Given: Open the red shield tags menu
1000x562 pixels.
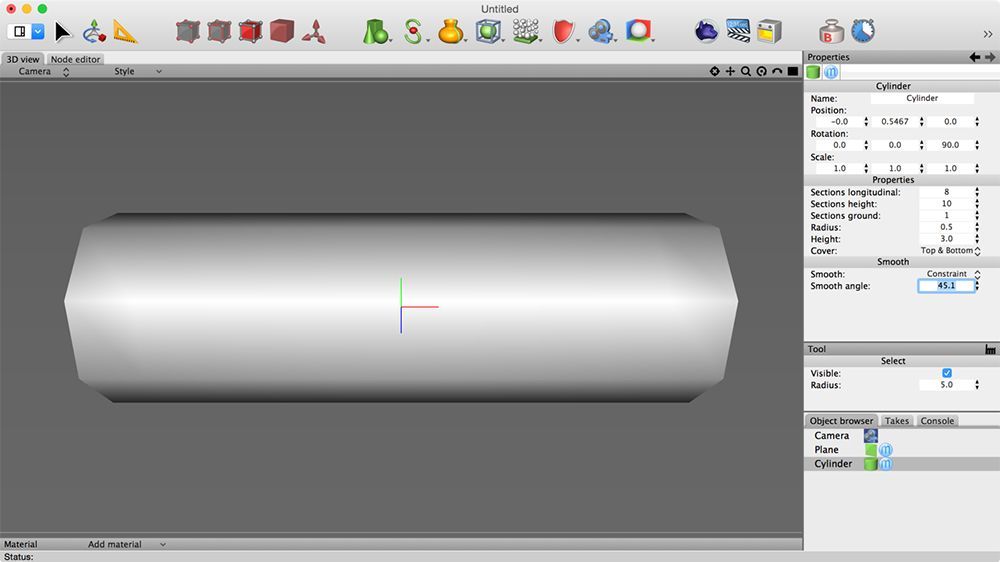Looking at the screenshot, I should point(564,31).
